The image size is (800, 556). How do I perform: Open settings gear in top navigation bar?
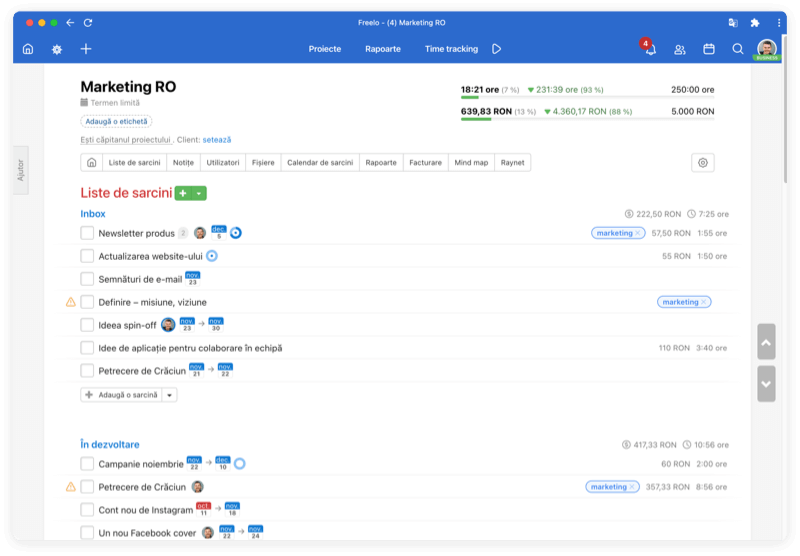coord(56,49)
